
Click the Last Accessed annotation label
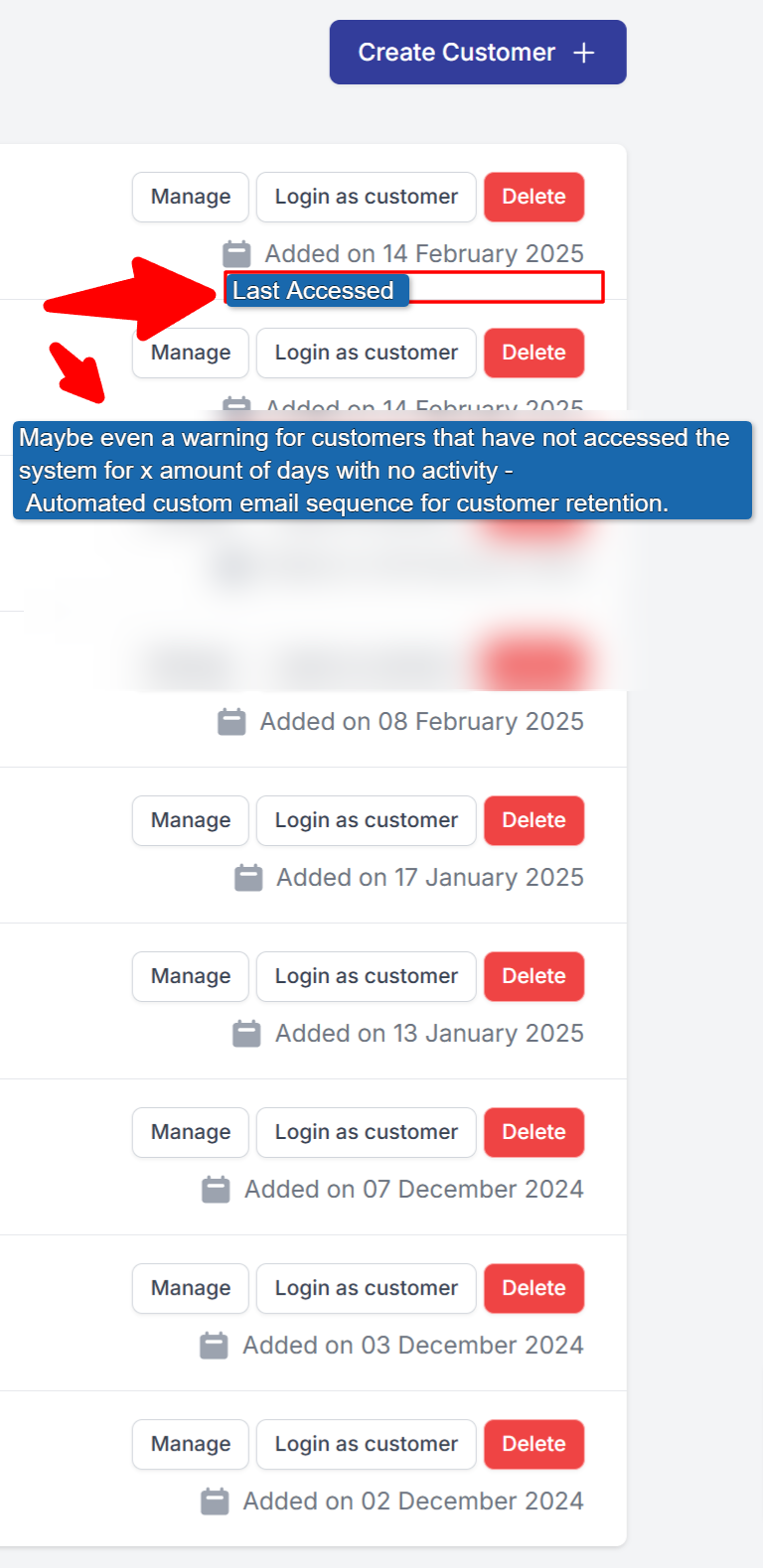point(314,291)
